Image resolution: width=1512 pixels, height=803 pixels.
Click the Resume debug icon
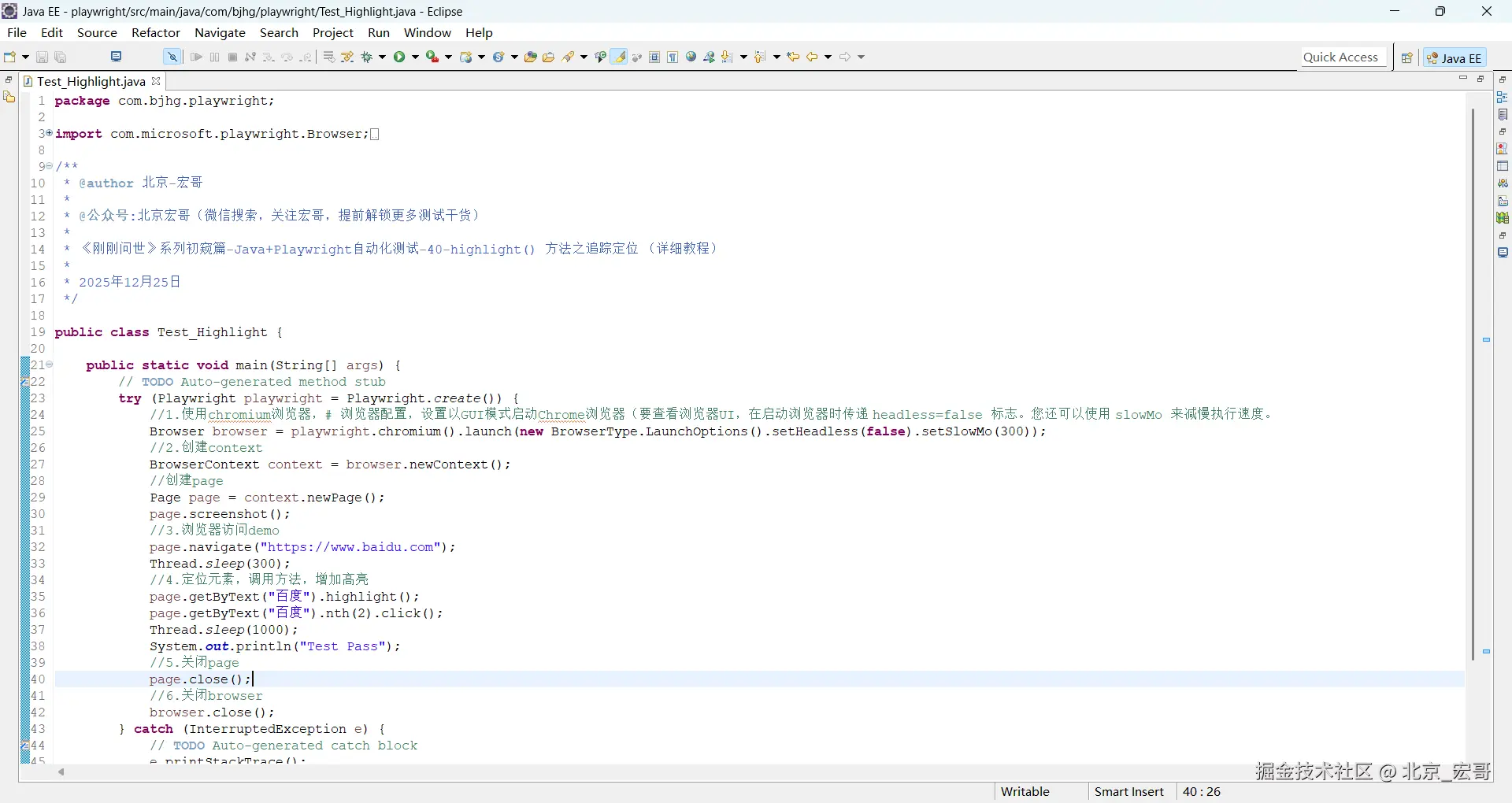(197, 57)
